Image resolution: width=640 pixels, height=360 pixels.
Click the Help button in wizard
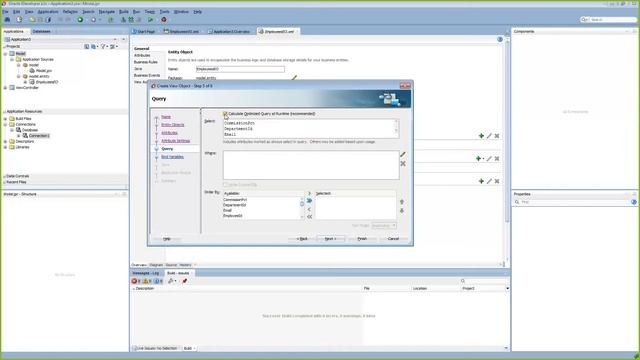click(x=167, y=239)
